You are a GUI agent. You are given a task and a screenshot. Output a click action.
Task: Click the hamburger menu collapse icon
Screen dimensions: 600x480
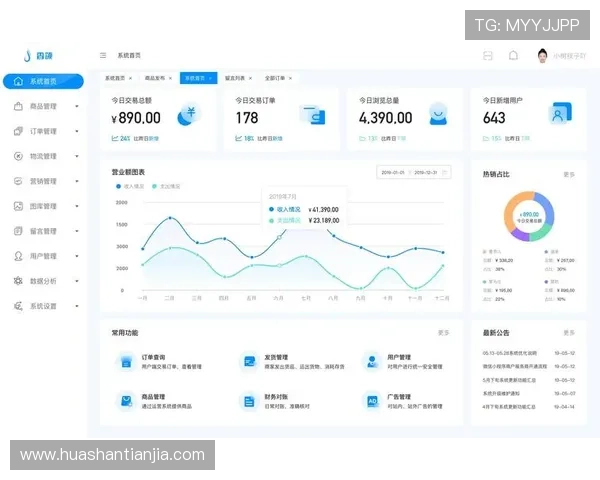click(103, 55)
